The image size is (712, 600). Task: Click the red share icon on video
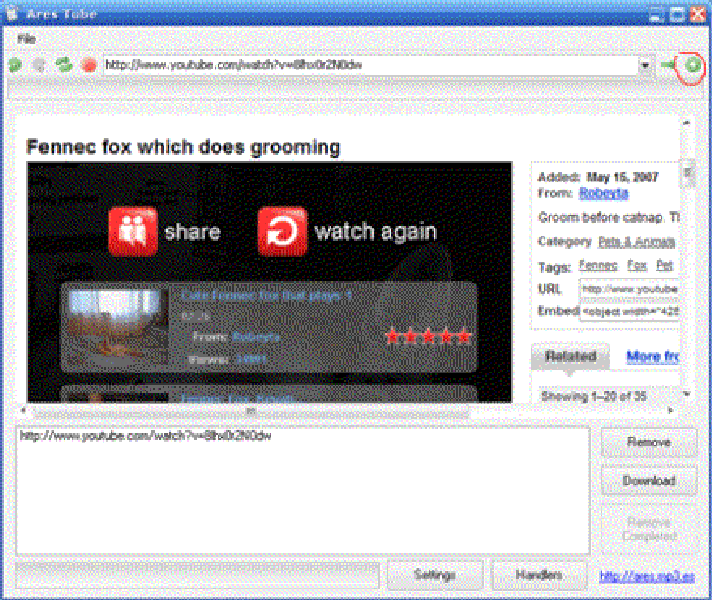(x=131, y=231)
